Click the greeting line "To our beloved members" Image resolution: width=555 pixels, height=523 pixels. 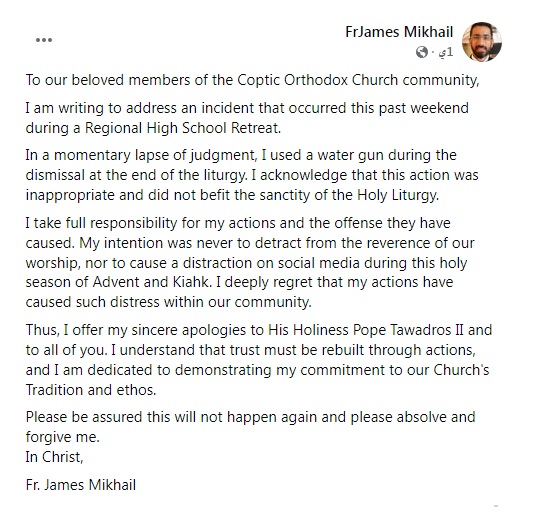pyautogui.click(x=252, y=80)
